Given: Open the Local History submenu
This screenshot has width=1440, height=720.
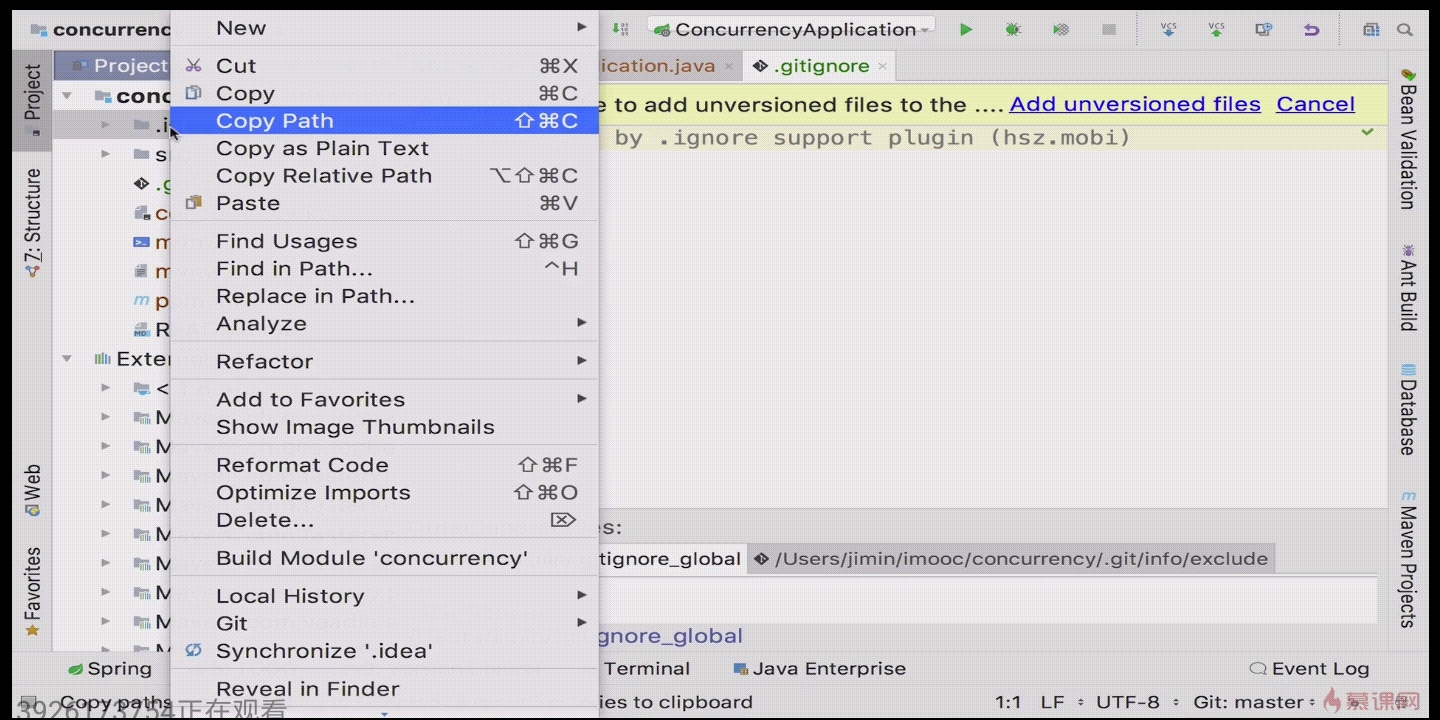Looking at the screenshot, I should coord(385,596).
